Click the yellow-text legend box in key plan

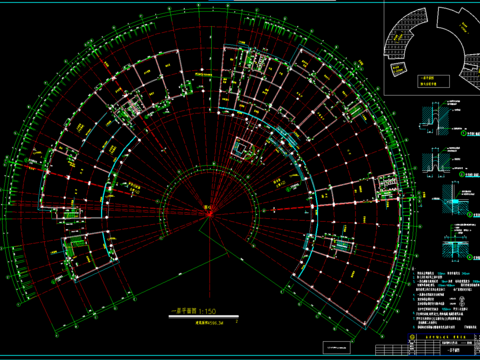[x=433, y=81]
